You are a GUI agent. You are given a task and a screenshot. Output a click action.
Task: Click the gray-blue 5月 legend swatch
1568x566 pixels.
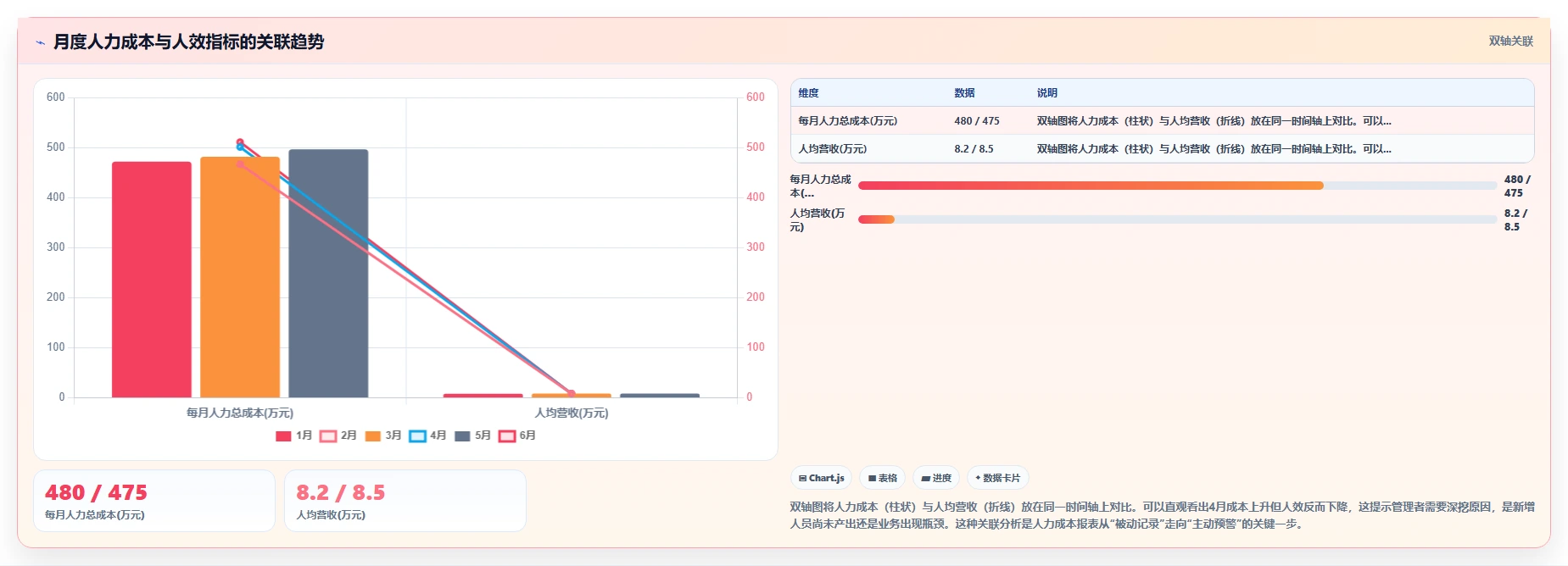462,436
